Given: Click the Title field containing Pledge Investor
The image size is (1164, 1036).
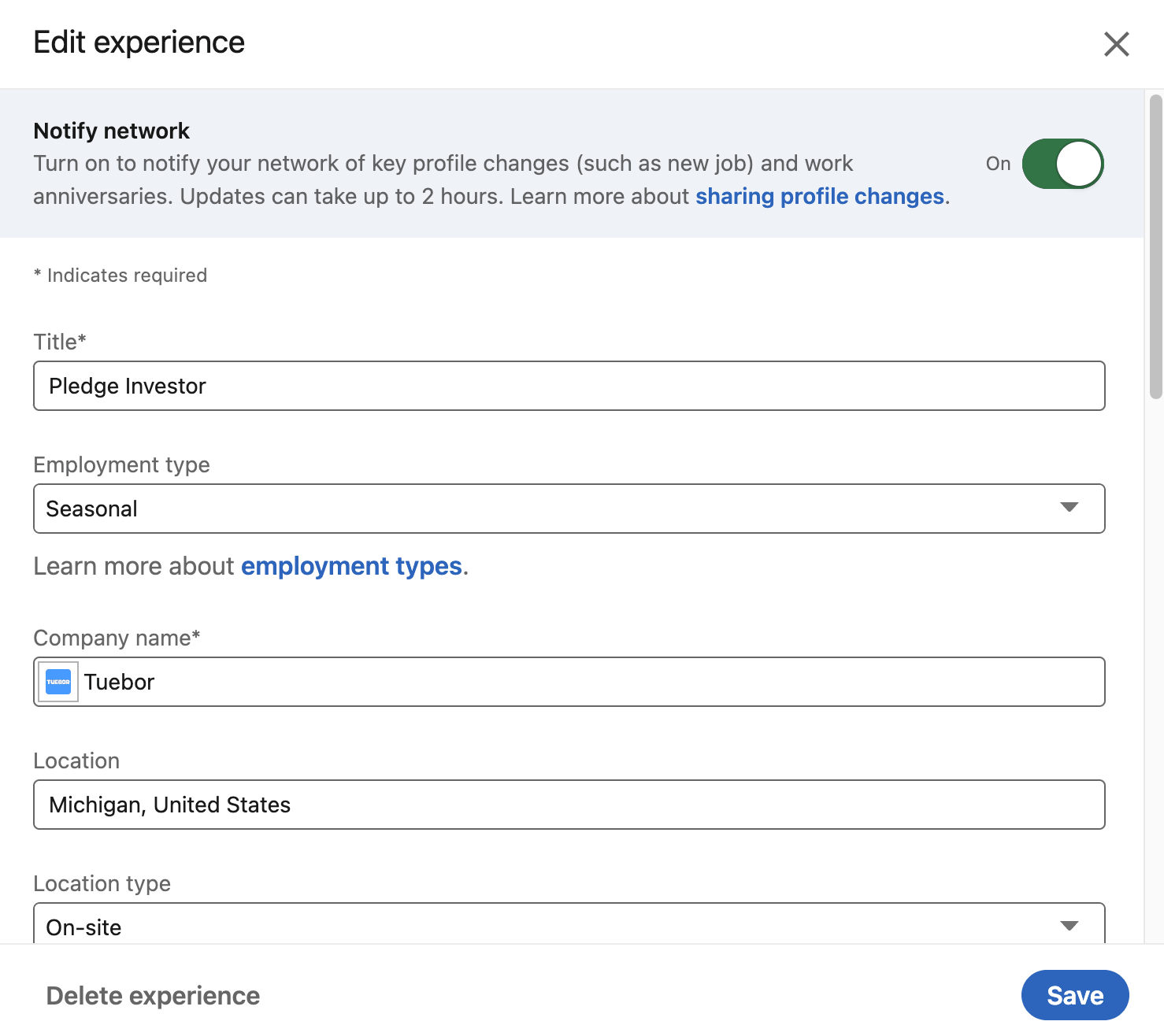Looking at the screenshot, I should pyautogui.click(x=569, y=386).
